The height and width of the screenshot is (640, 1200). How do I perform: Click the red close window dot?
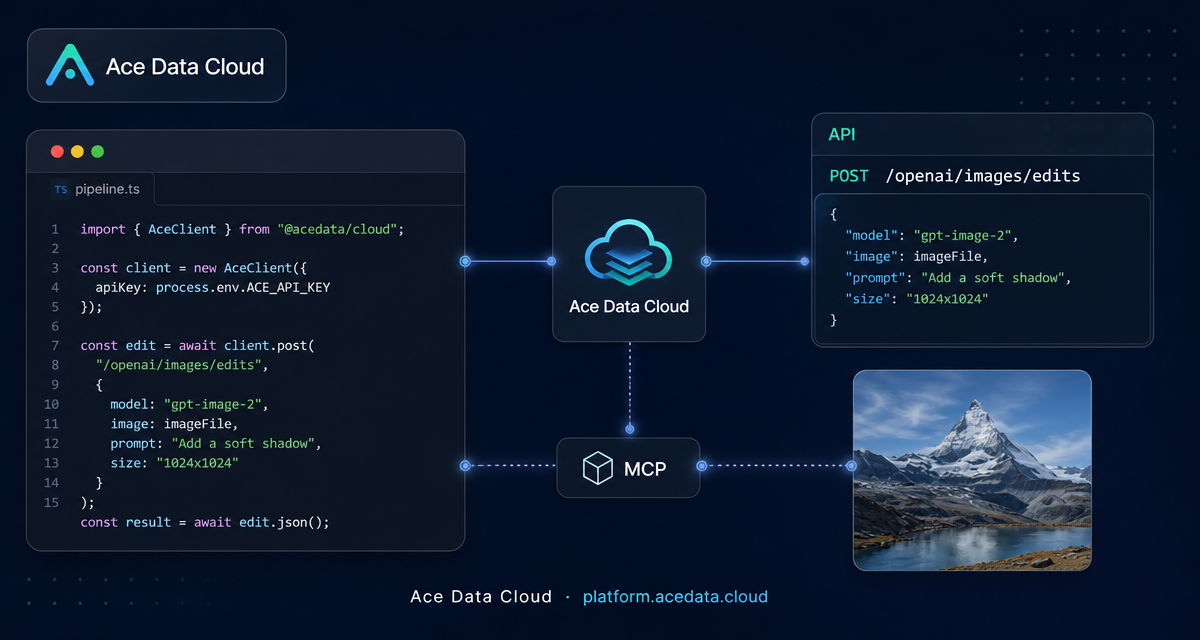click(57, 152)
